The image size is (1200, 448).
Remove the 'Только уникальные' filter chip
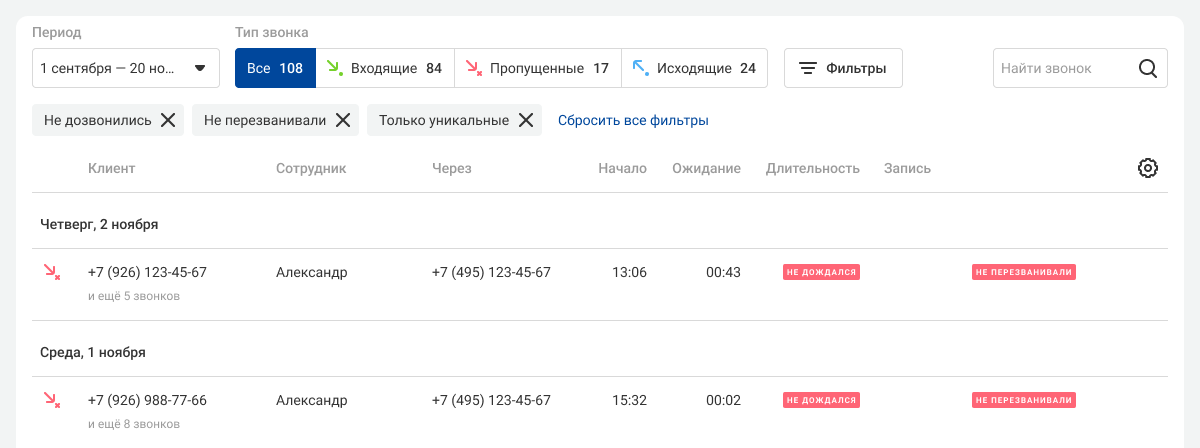(525, 120)
